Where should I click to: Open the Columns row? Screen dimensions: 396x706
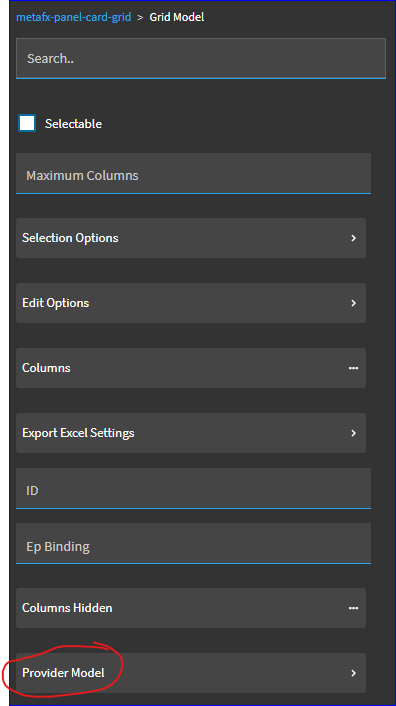click(191, 368)
